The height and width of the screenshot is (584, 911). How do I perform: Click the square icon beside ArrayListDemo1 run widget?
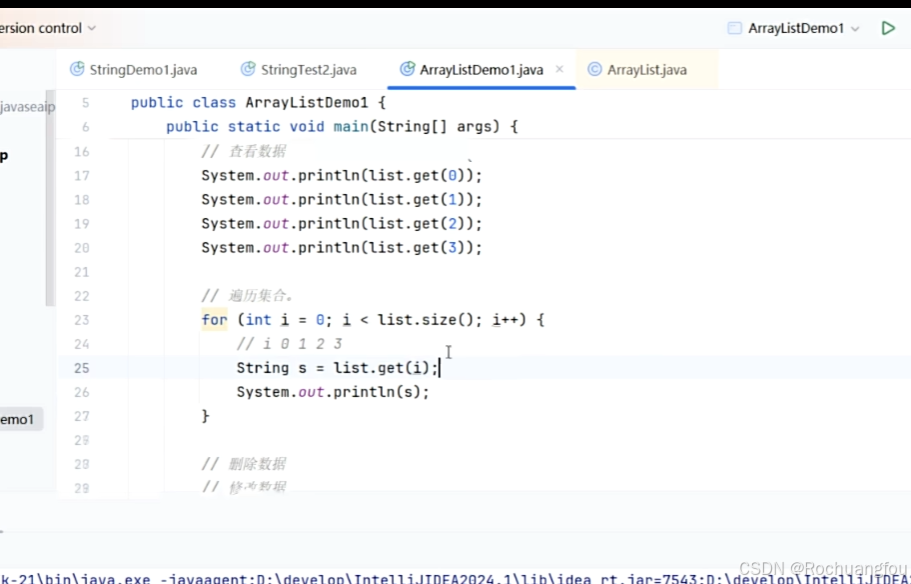point(732,28)
